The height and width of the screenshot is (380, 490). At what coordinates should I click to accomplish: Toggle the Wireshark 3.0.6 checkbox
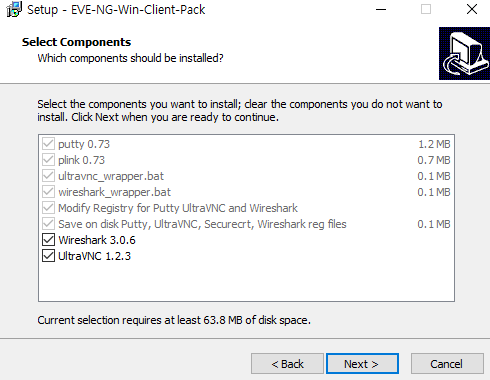49,240
